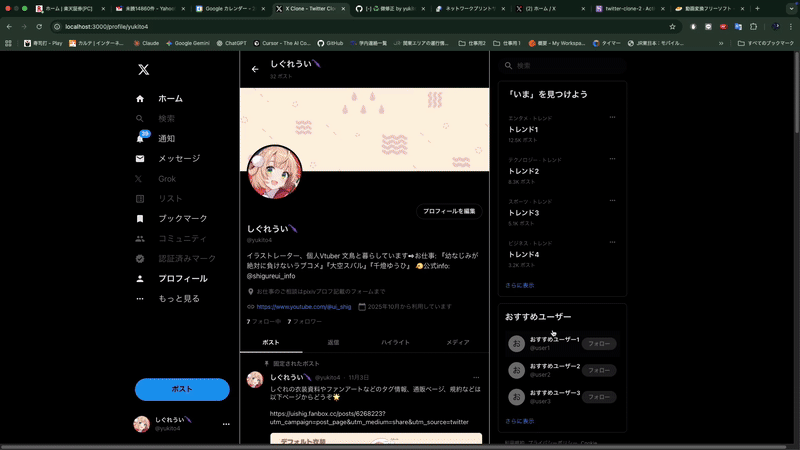Click the 検索 search input field
Screen dimensions: 800x450
[x=562, y=66]
